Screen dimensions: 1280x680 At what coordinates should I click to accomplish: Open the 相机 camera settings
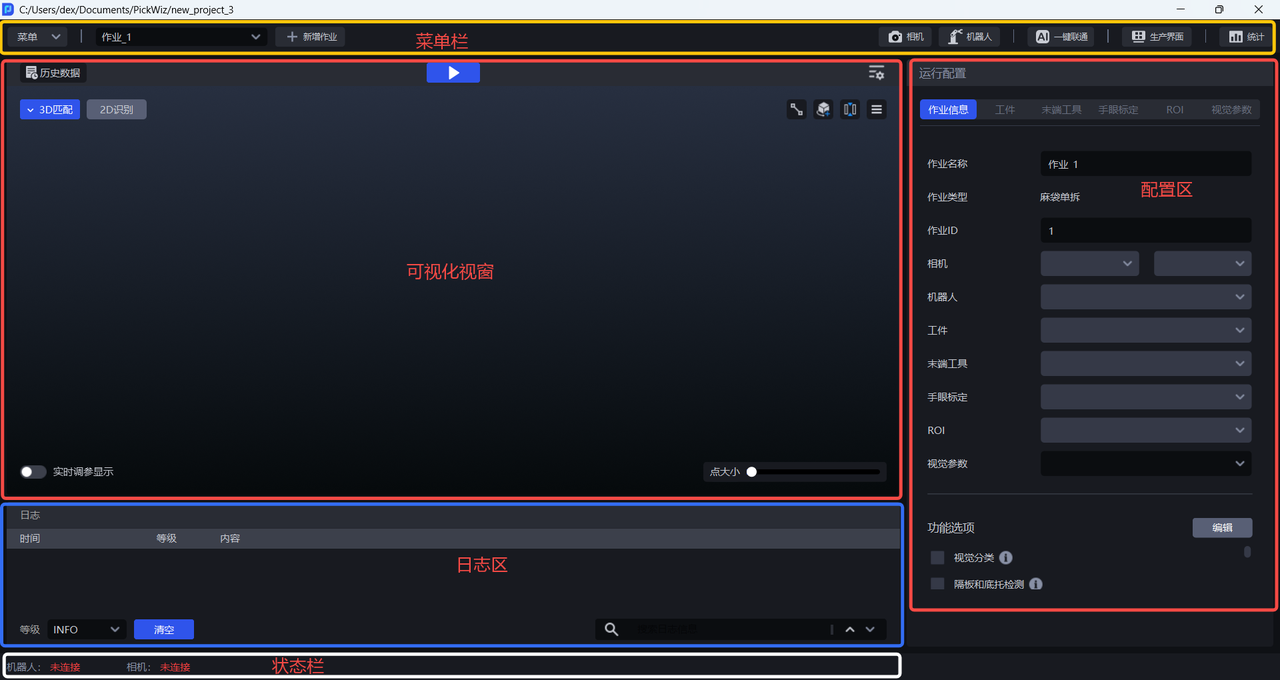click(906, 37)
